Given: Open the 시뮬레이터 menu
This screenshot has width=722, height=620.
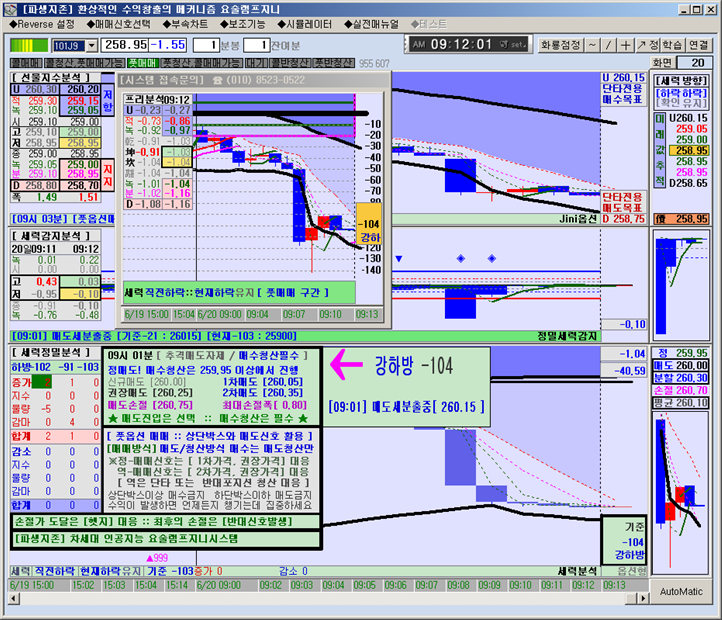Looking at the screenshot, I should pyautogui.click(x=304, y=24).
